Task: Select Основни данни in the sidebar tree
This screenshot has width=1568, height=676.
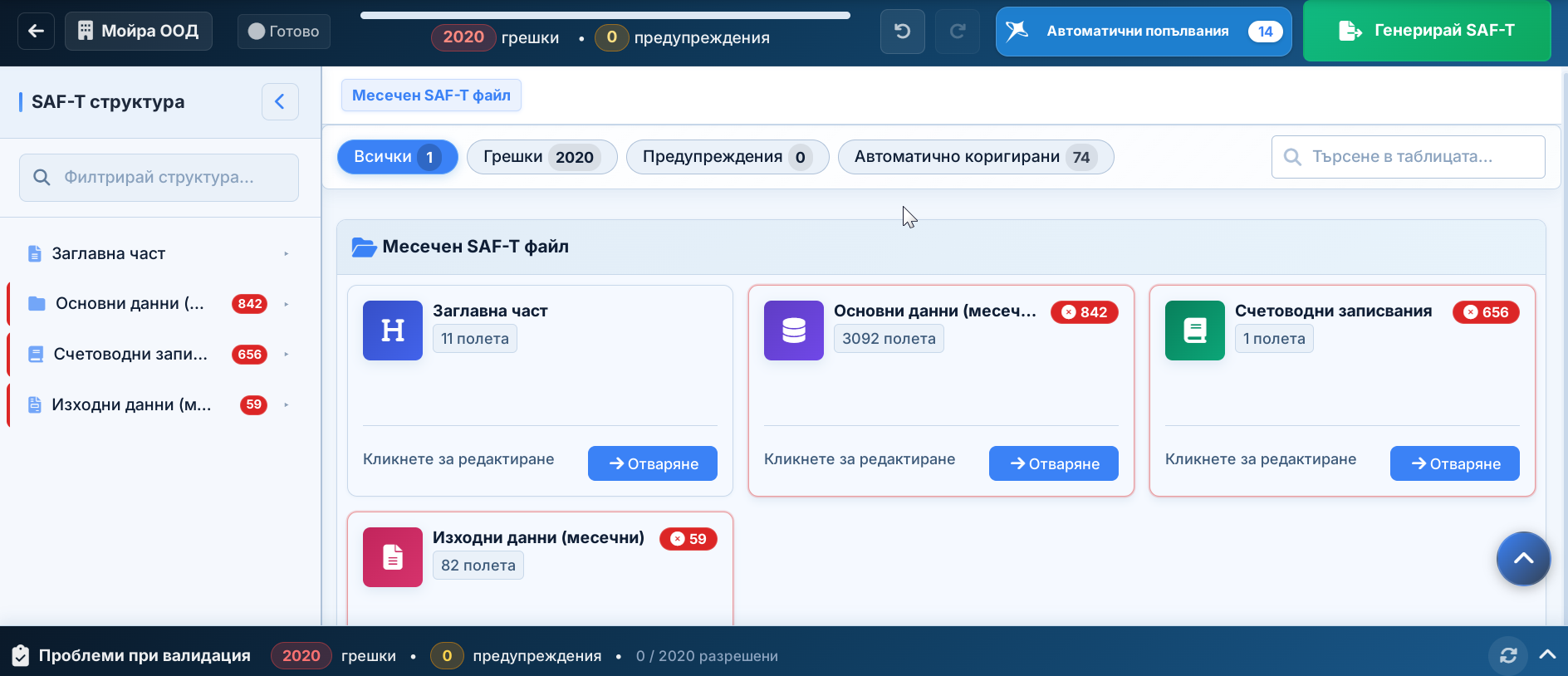Action: [130, 304]
